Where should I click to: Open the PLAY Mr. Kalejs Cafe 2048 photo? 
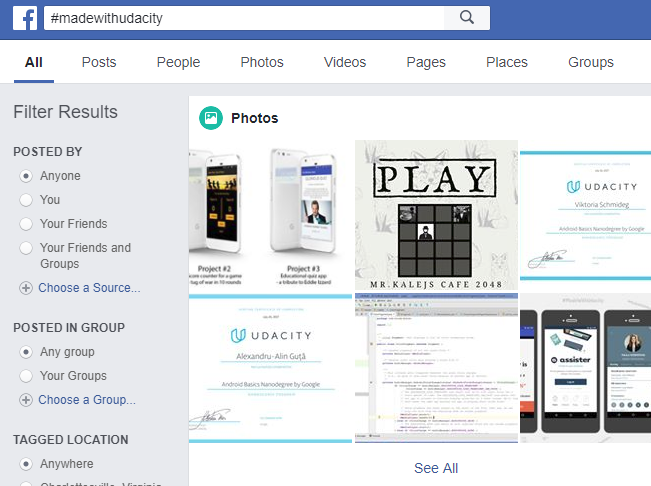436,215
